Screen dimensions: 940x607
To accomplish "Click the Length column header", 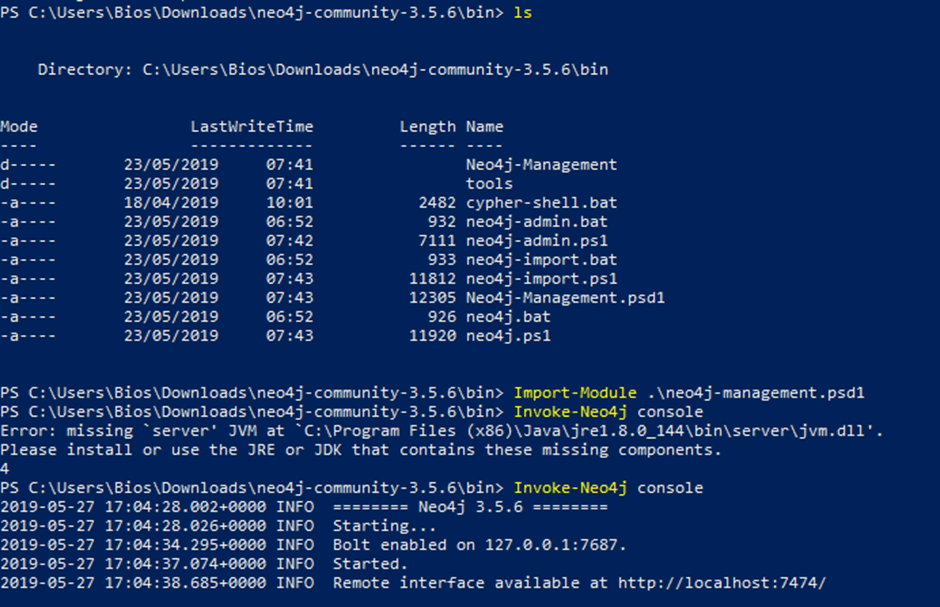I will pos(427,127).
